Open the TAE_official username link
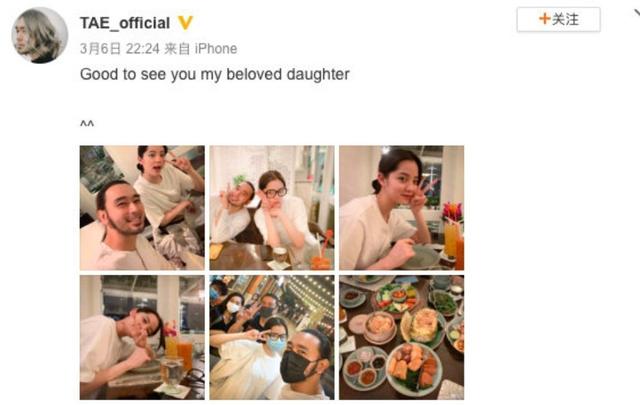Screen dimensions: 640x405 (125, 23)
